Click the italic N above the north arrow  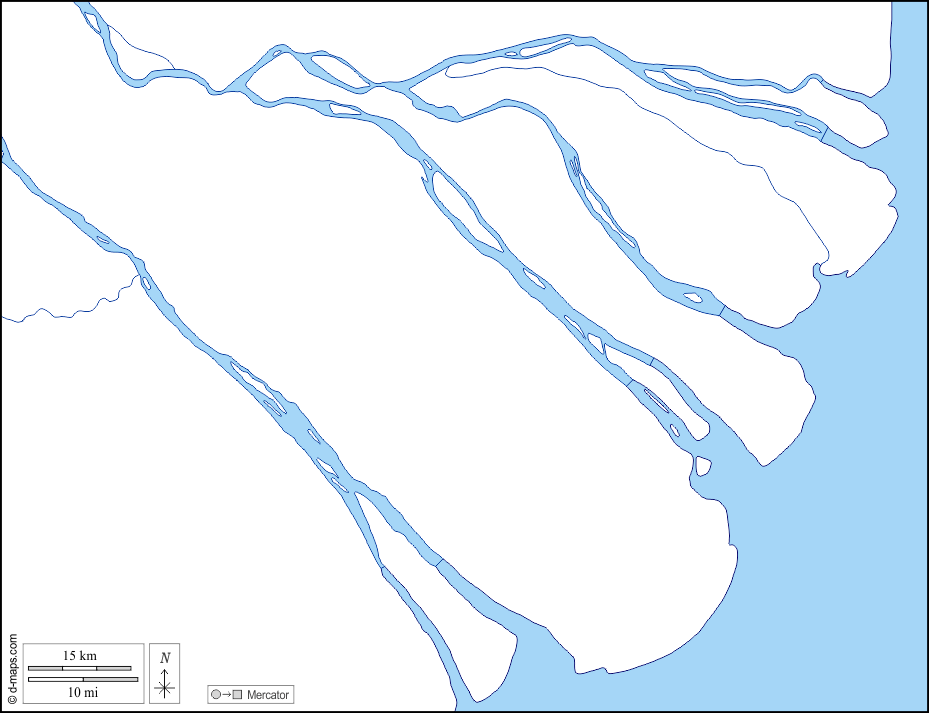click(x=165, y=658)
